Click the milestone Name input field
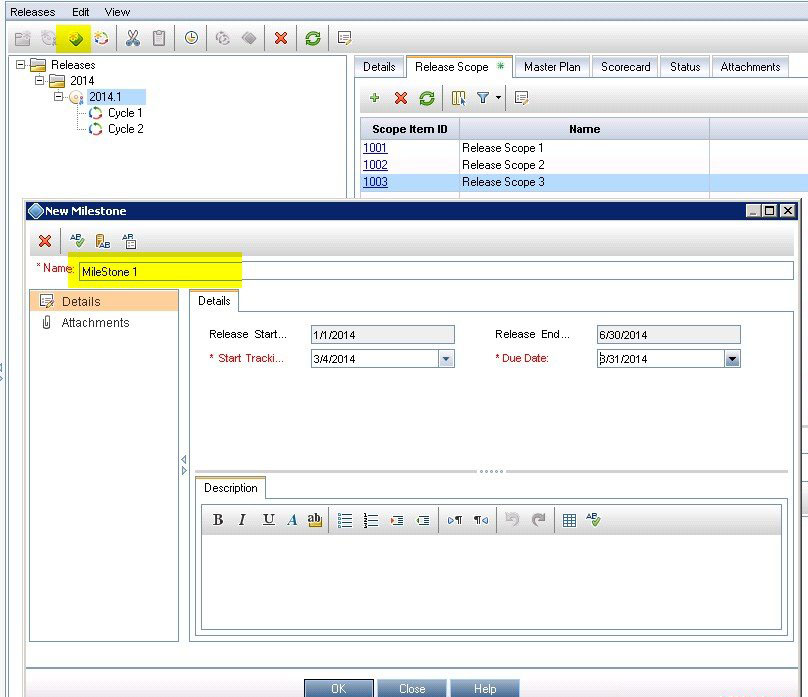808x697 pixels. point(436,271)
